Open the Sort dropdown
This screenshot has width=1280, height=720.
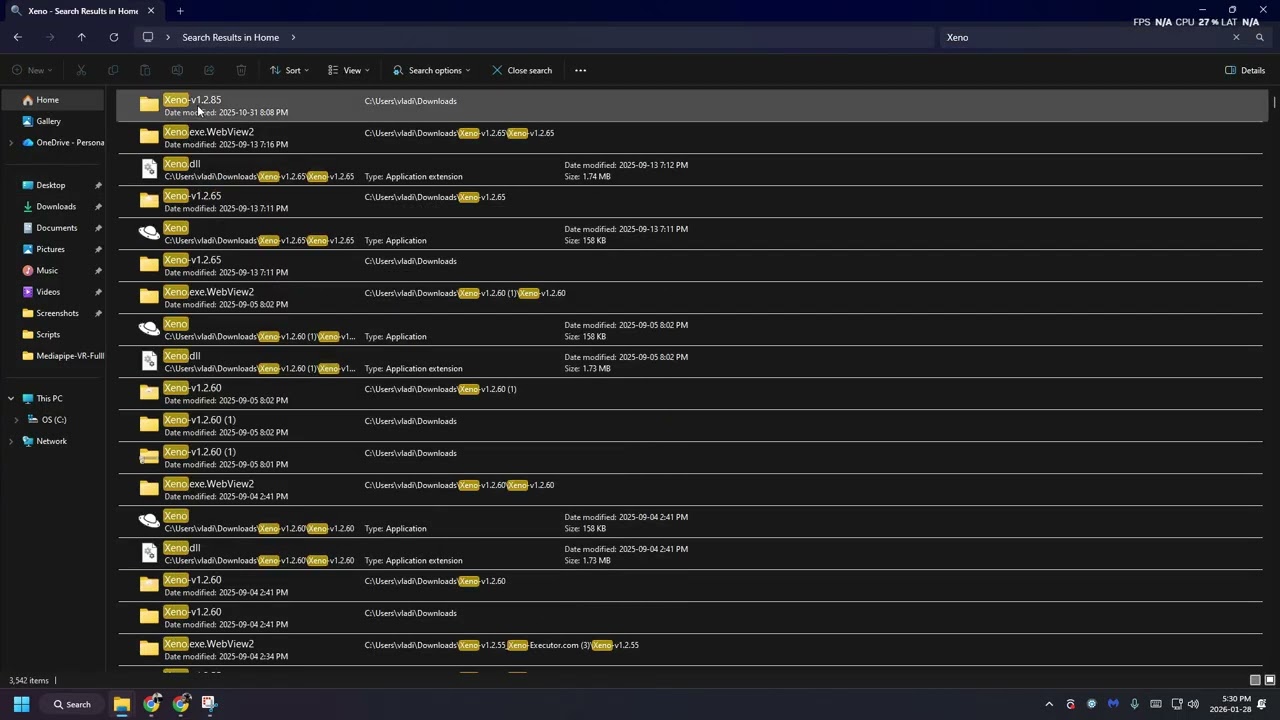coord(289,70)
